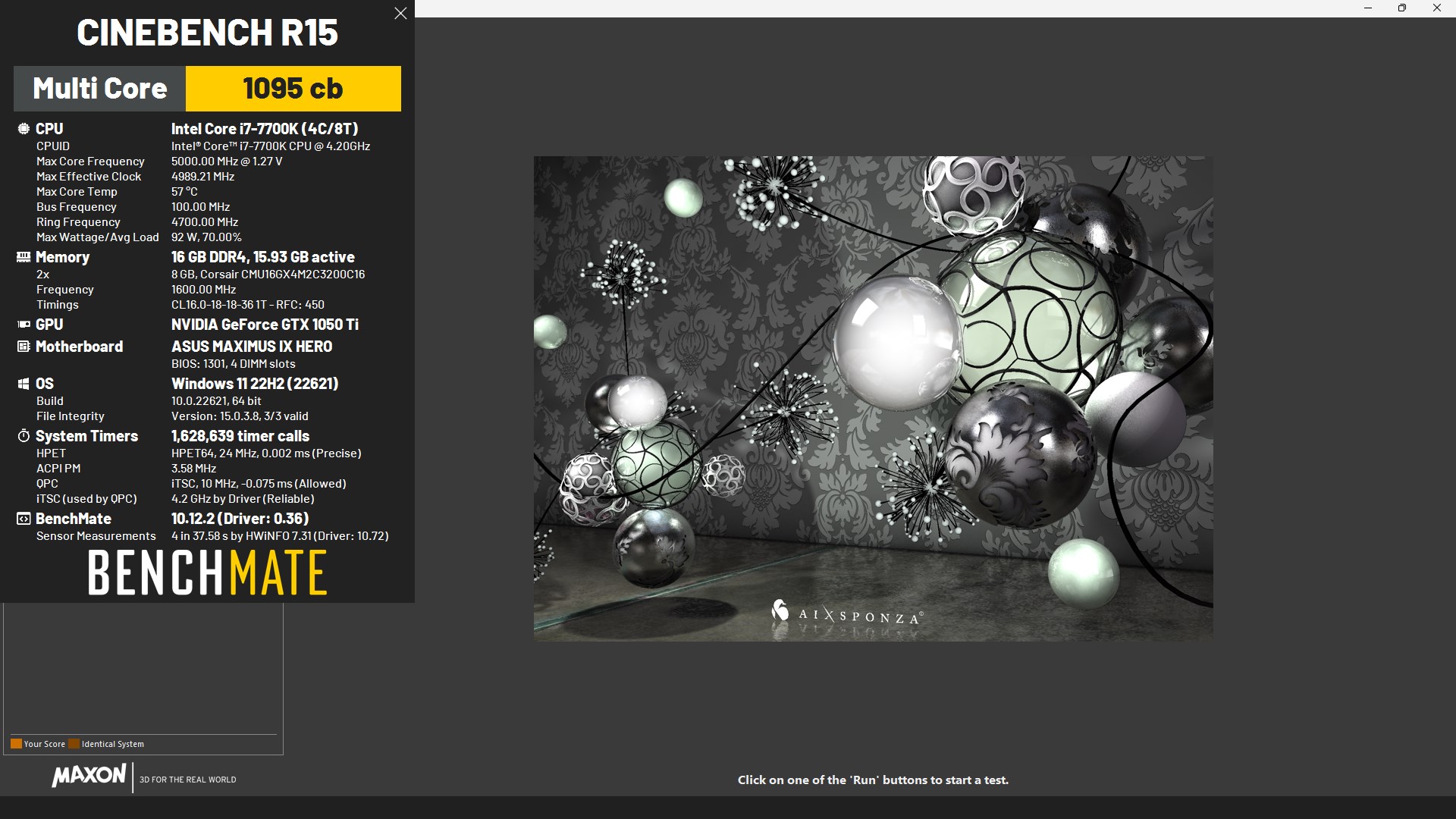
Task: Click the NVIDIA GeForce GTX 1050 Ti text
Action: click(x=265, y=325)
